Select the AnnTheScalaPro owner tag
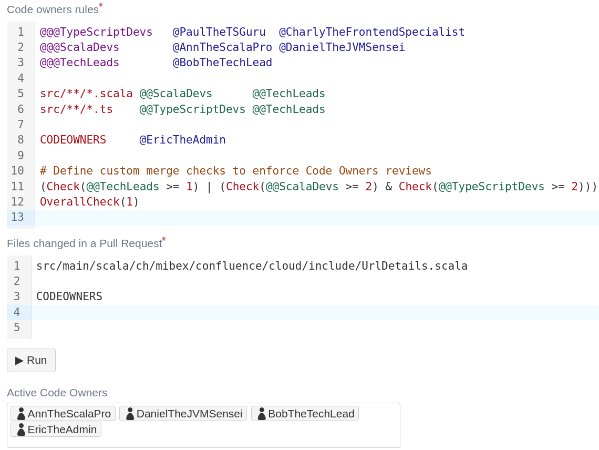The width and height of the screenshot is (599, 450). point(63,414)
